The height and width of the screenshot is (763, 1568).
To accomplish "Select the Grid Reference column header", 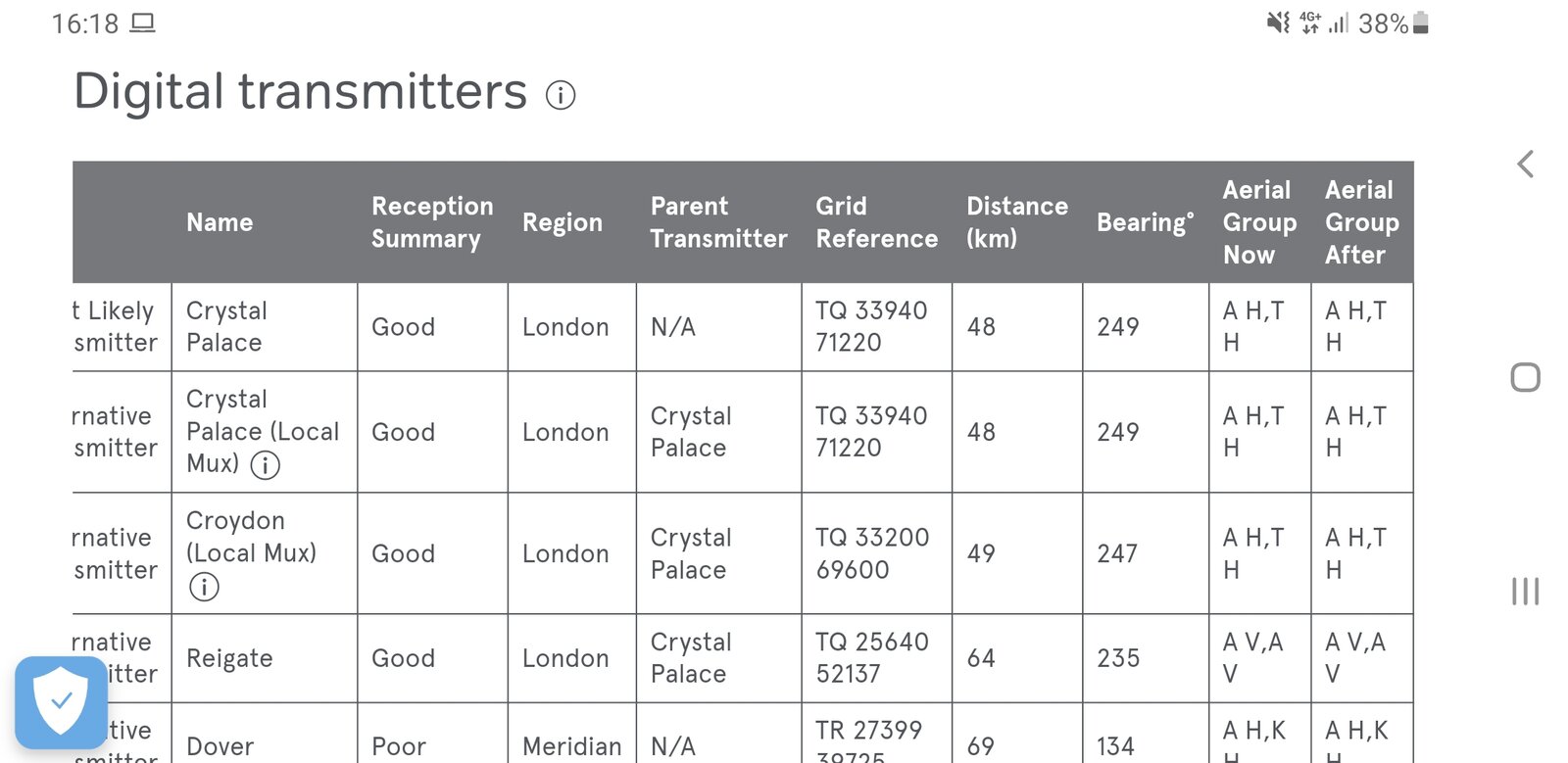I will tap(876, 222).
